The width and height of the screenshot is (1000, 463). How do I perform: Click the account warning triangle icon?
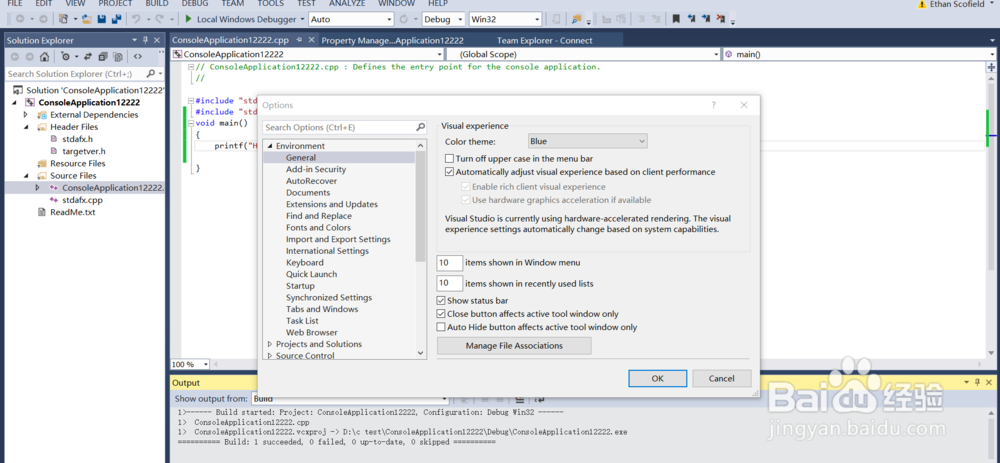[922, 4]
